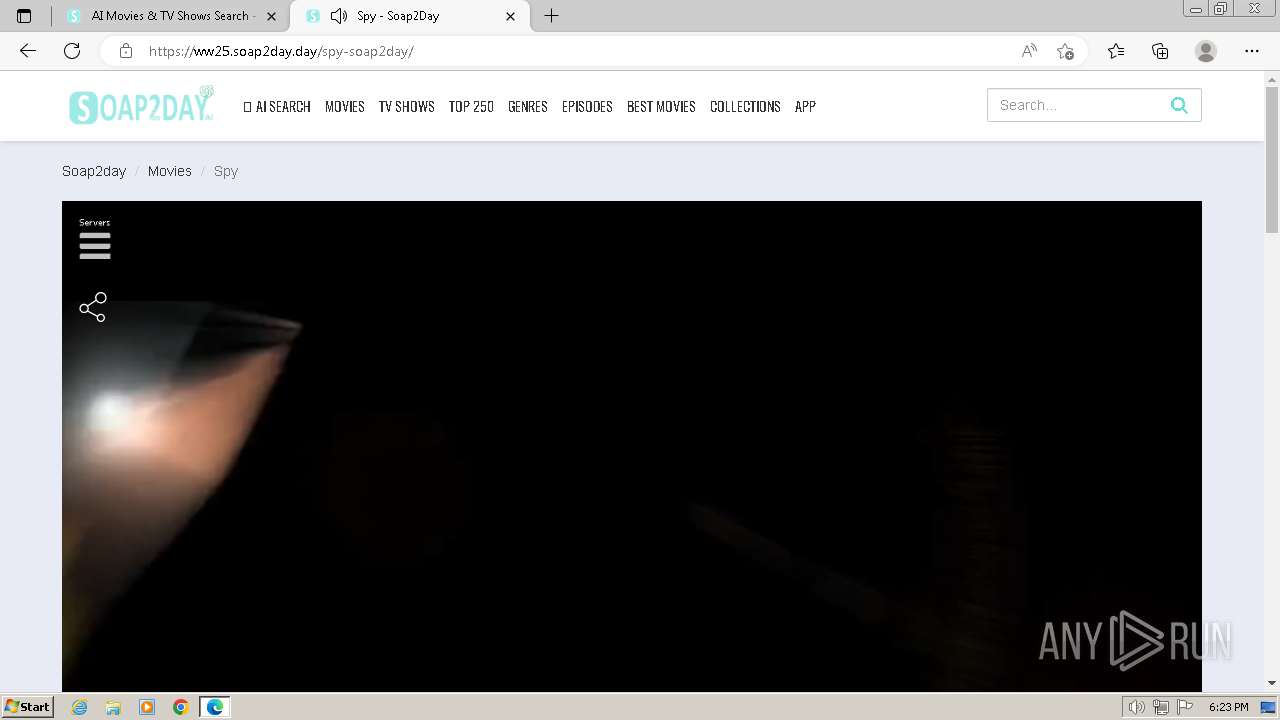This screenshot has height=720, width=1280.
Task: Open Windows Media Player from taskbar
Action: point(147,707)
